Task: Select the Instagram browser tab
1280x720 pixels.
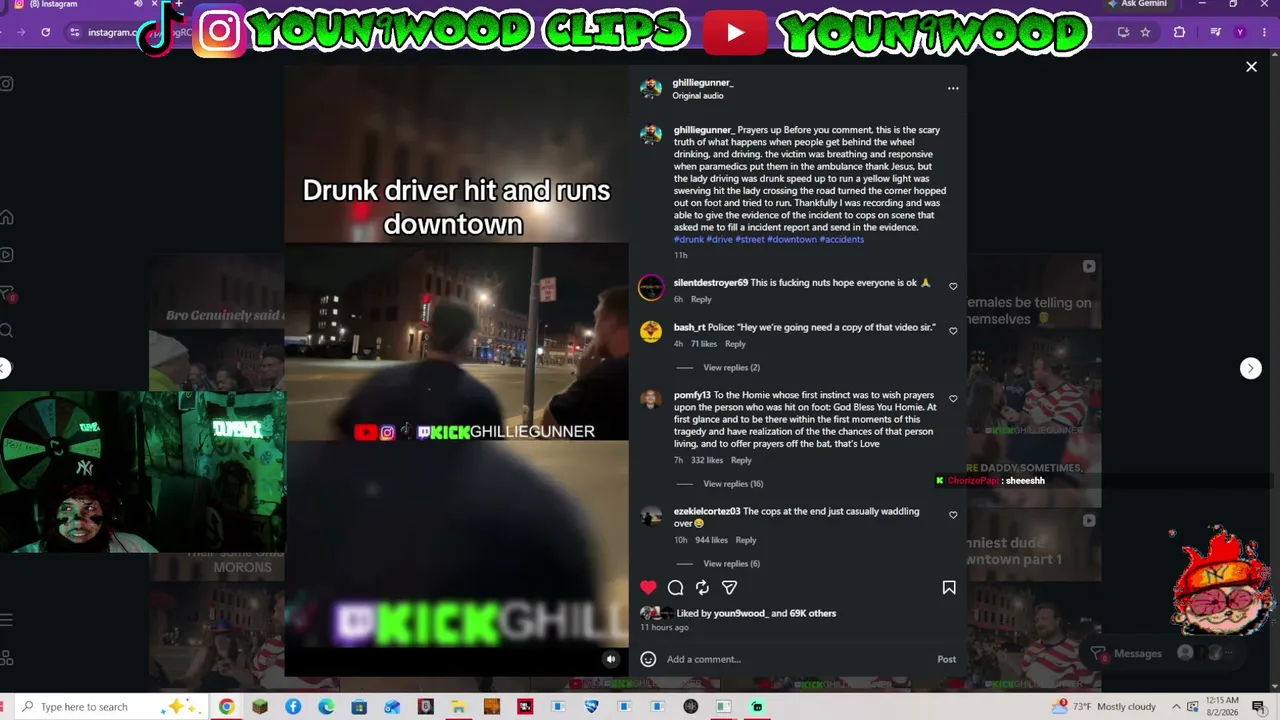Action: [75, 5]
